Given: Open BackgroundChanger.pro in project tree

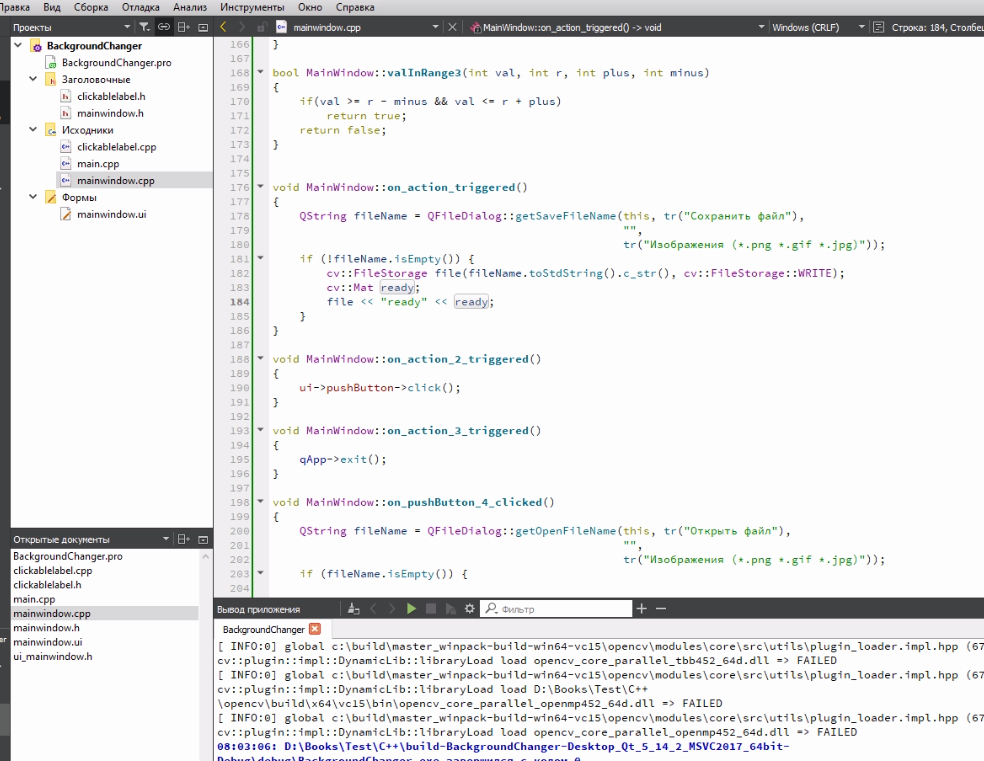Looking at the screenshot, I should tap(116, 62).
